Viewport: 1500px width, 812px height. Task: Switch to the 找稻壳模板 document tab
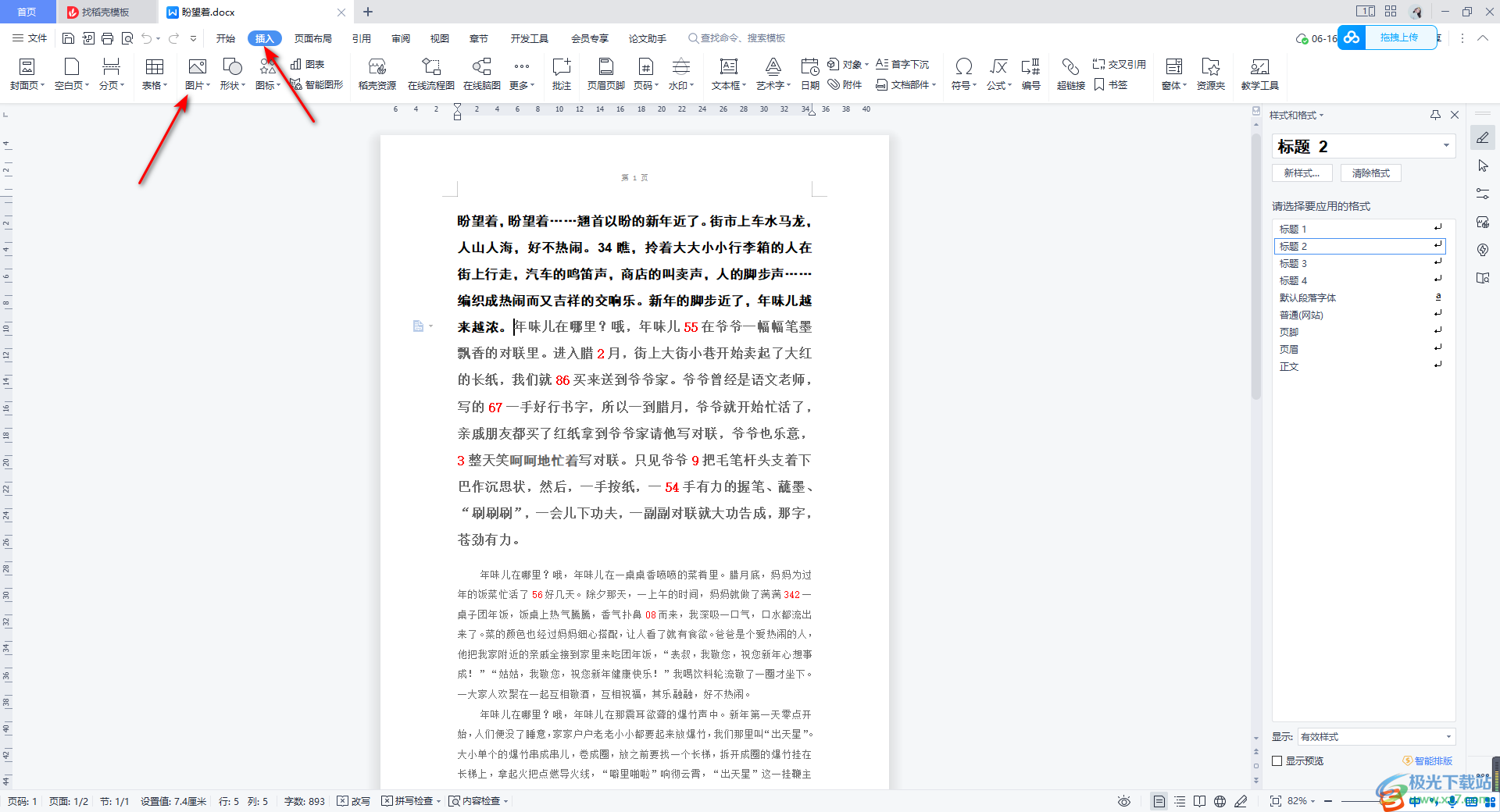(x=105, y=12)
